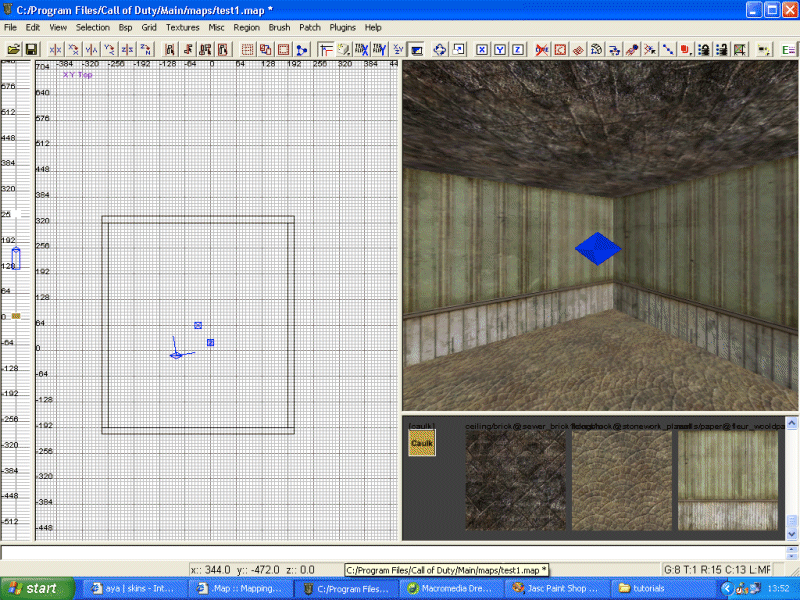Switch to the 'aya | skins' taskbar window
Image resolution: width=800 pixels, height=600 pixels.
[134, 588]
